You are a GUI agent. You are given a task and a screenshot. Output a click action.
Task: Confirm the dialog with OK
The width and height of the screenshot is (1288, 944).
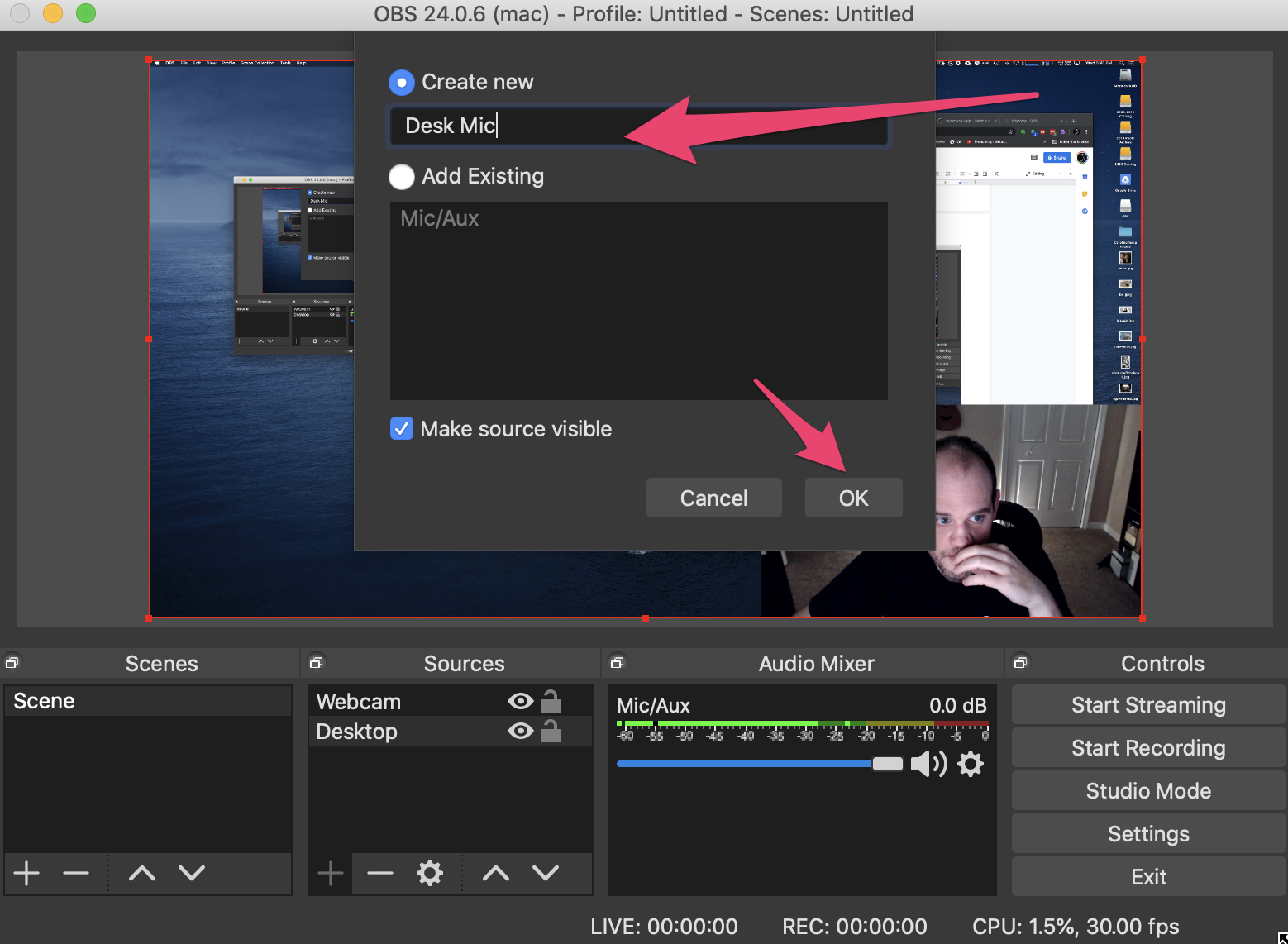854,498
